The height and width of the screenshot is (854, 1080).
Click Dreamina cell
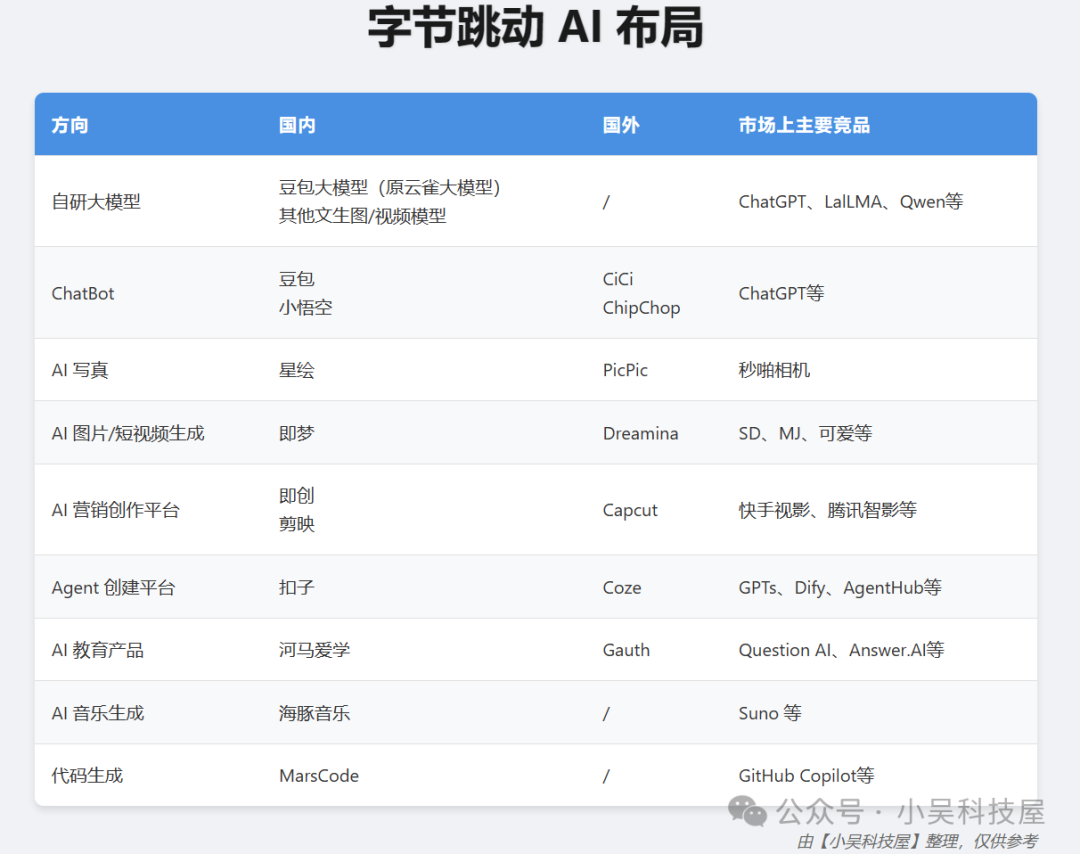[x=641, y=433]
